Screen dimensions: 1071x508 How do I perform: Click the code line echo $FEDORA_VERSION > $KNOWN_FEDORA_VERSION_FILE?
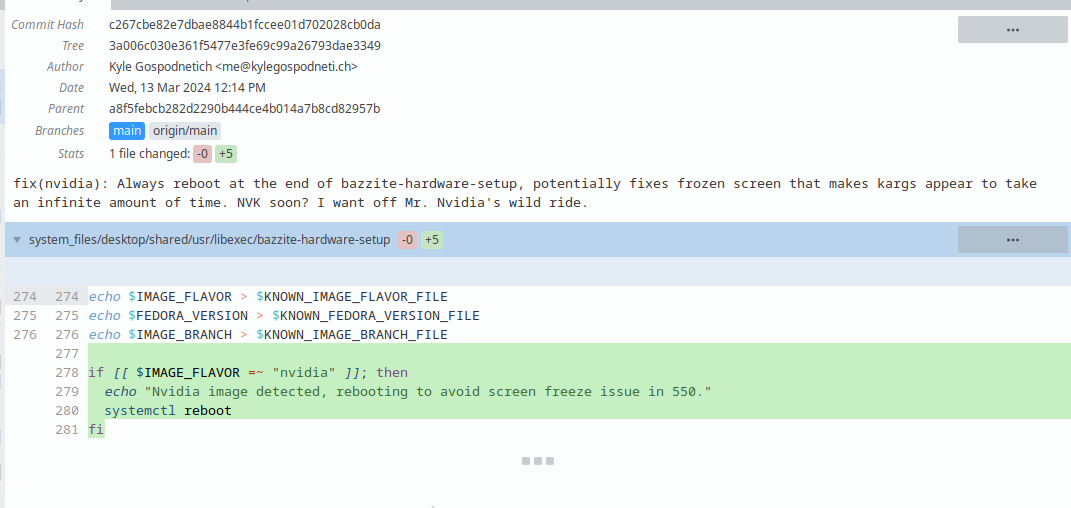click(x=284, y=315)
